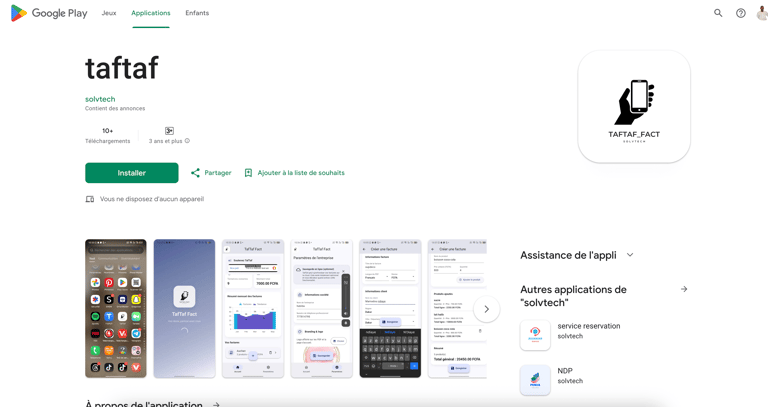Click the green Installer button
The image size is (768, 407).
point(132,173)
